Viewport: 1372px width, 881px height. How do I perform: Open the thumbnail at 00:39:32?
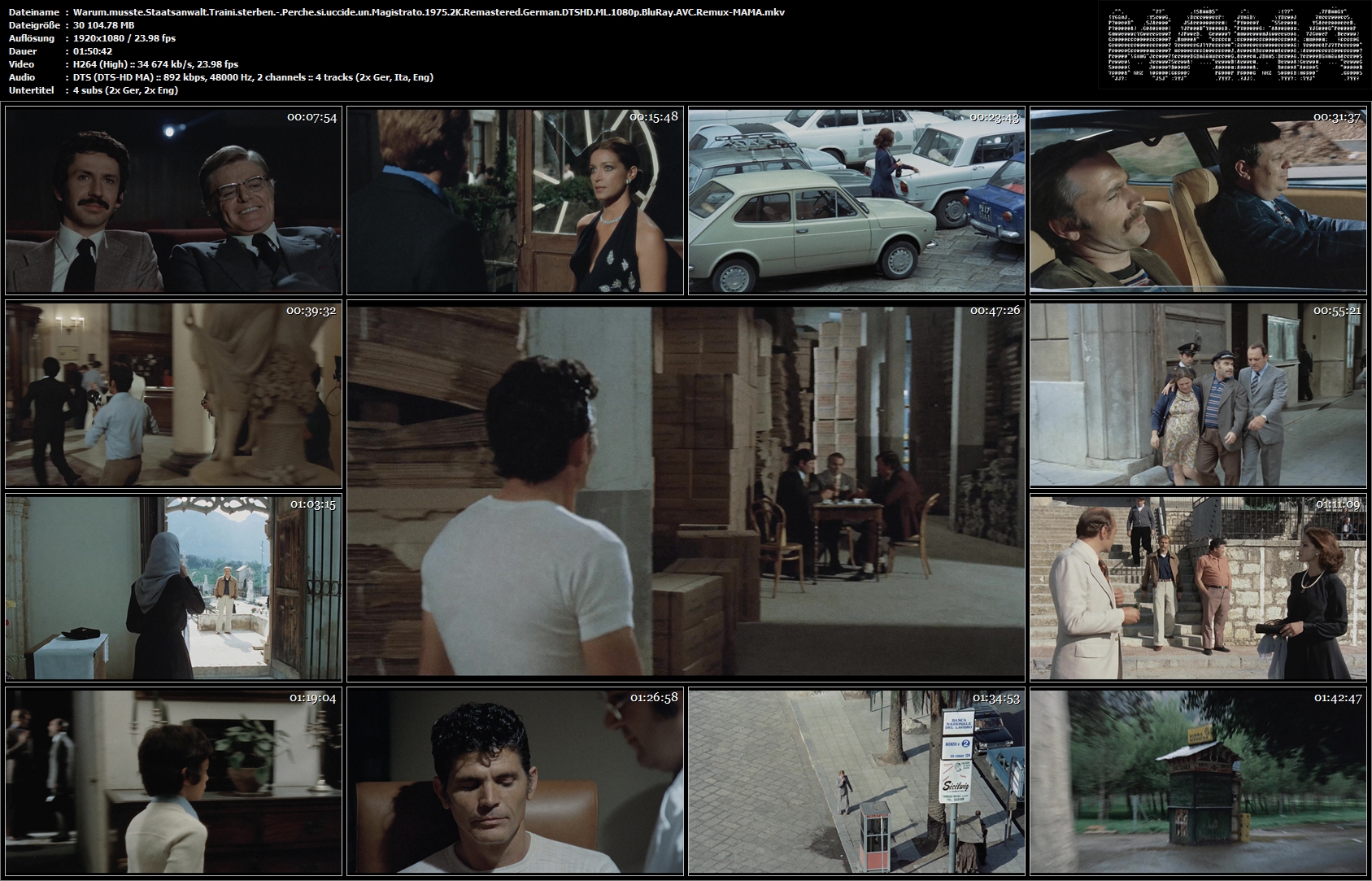[x=173, y=394]
